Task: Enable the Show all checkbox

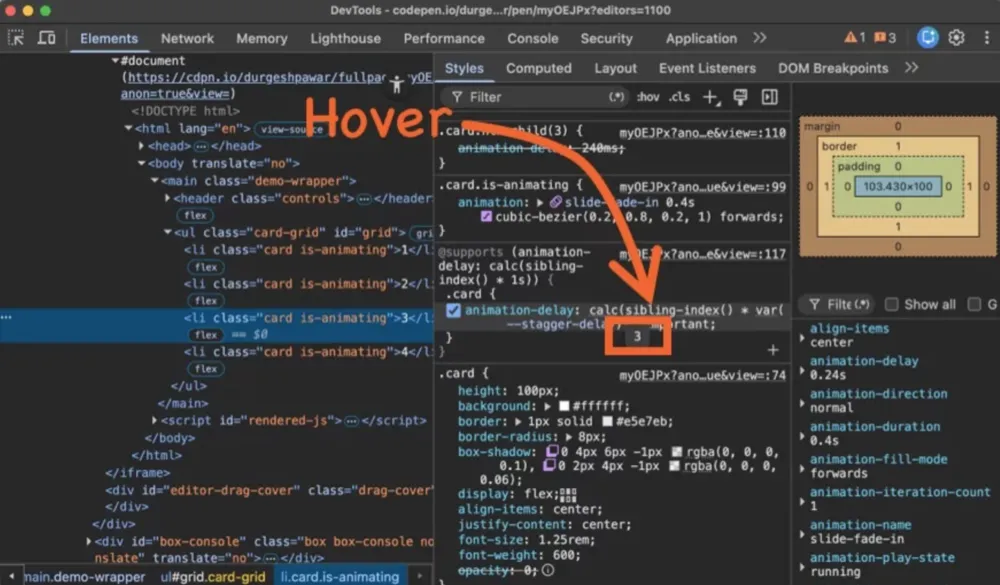Action: tap(892, 304)
